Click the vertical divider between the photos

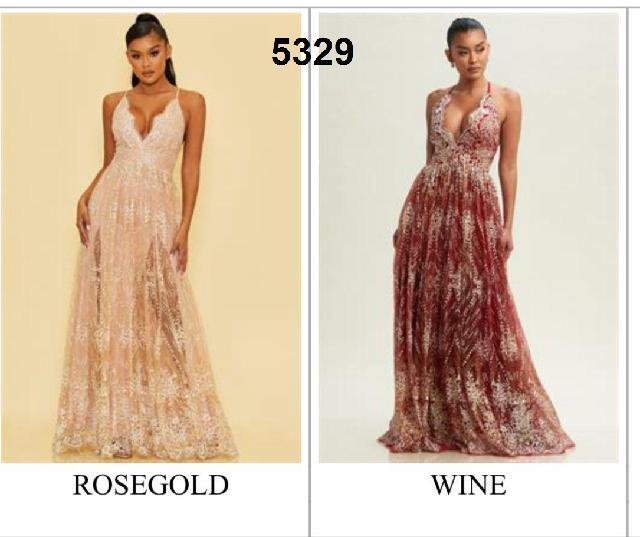click(x=310, y=271)
